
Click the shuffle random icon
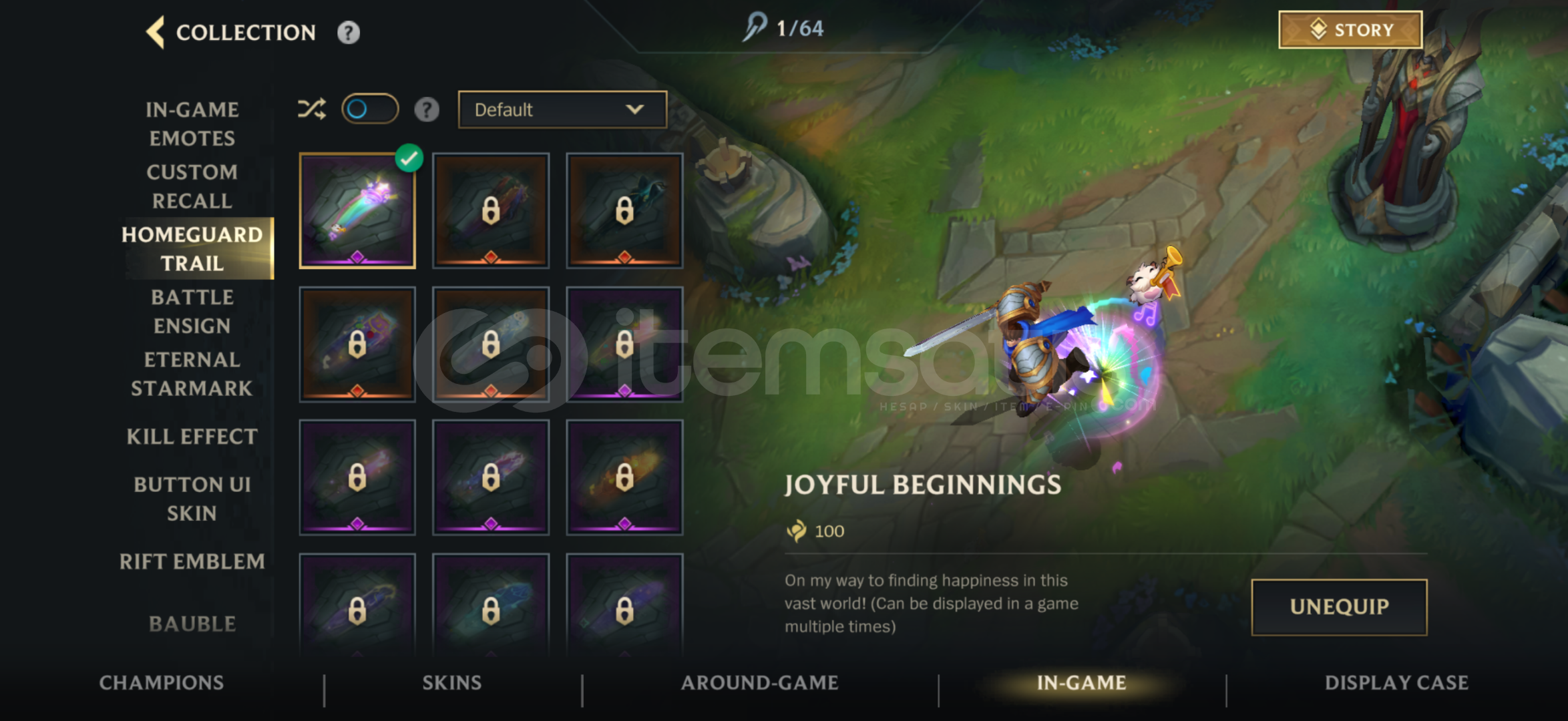click(312, 109)
